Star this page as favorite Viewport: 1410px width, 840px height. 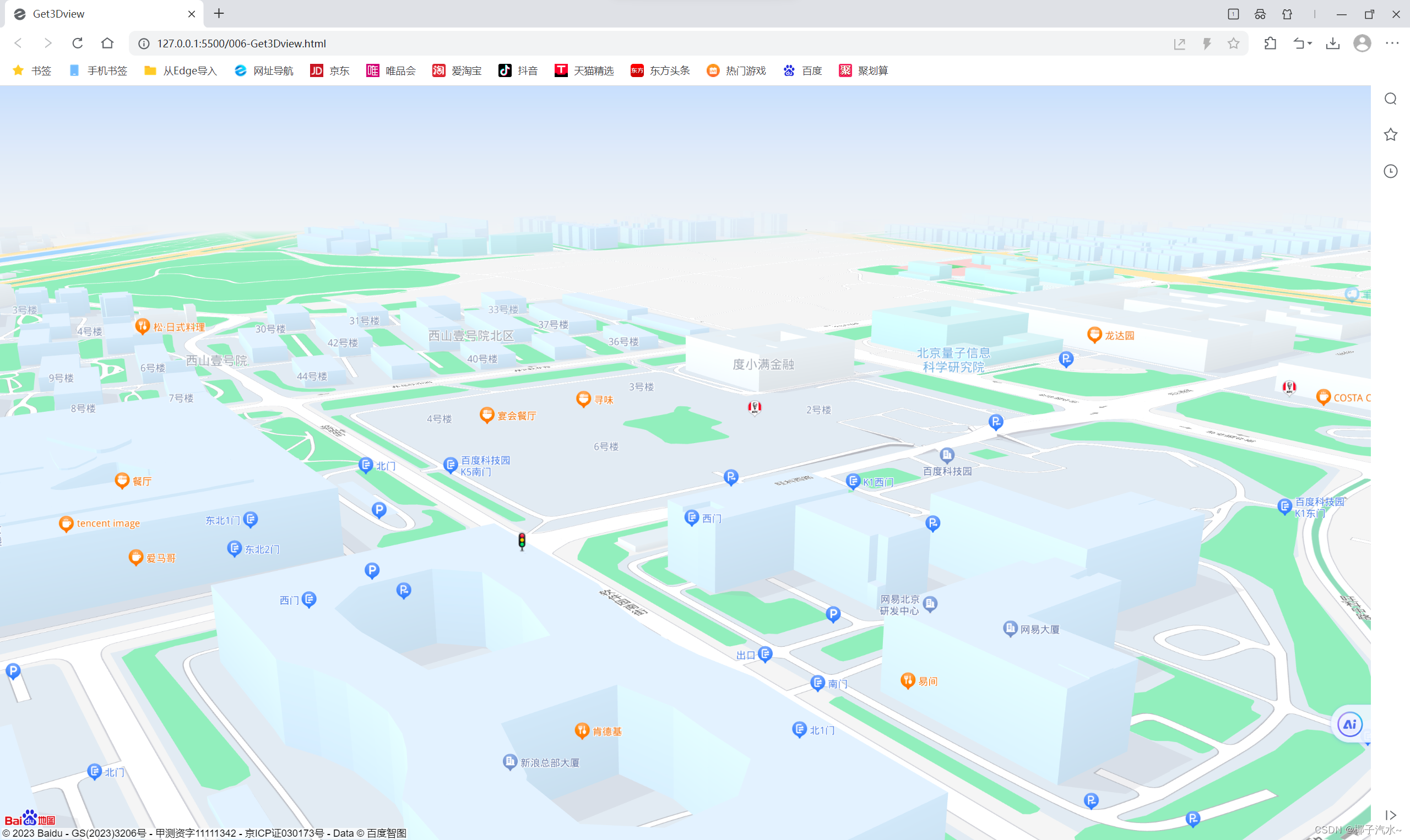[x=1233, y=43]
